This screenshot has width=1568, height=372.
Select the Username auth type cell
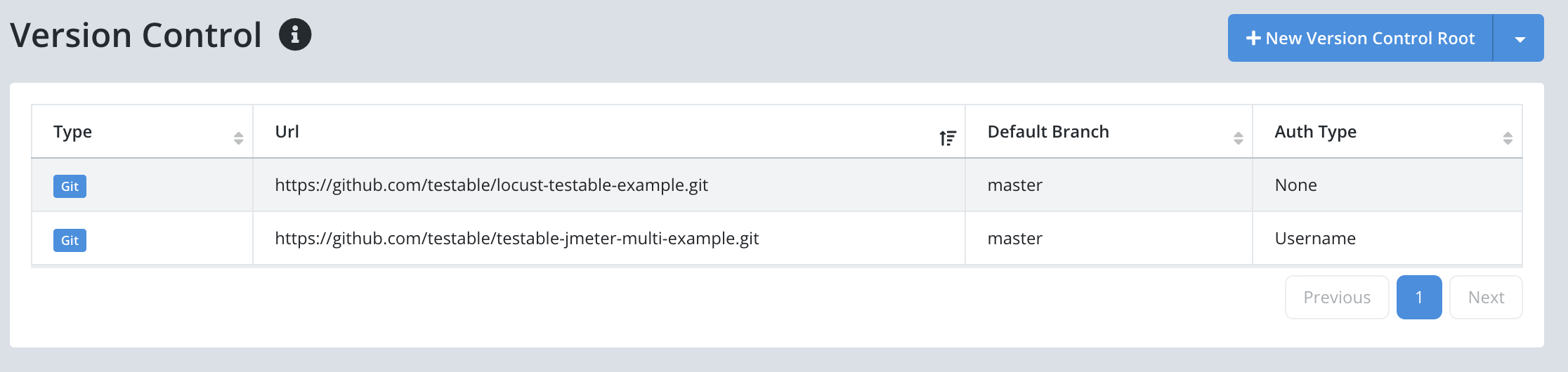[1387, 238]
